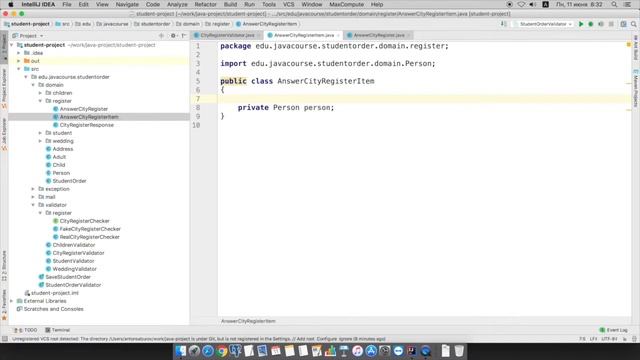Run StudentOrderValidator with green play button
This screenshot has height=360, width=640.
[x=581, y=24]
